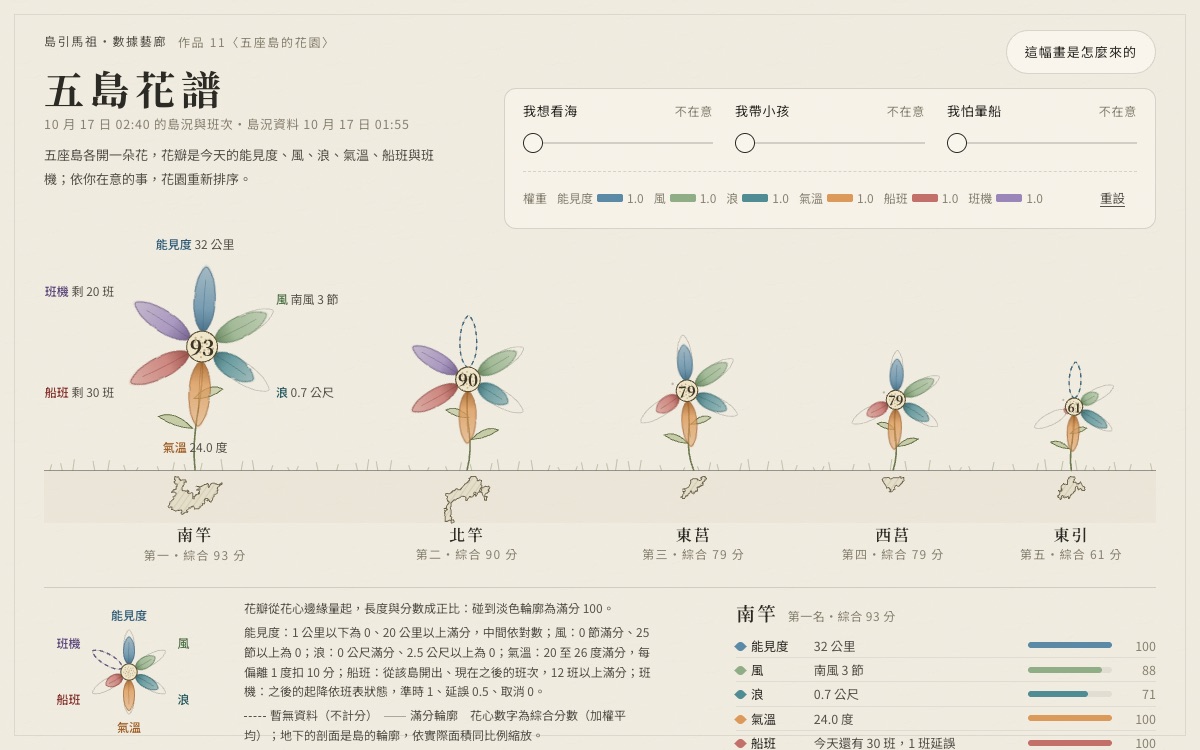The width and height of the screenshot is (1200, 750).
Task: Click the 氣溫 weight orange swatch
Action: [x=840, y=198]
